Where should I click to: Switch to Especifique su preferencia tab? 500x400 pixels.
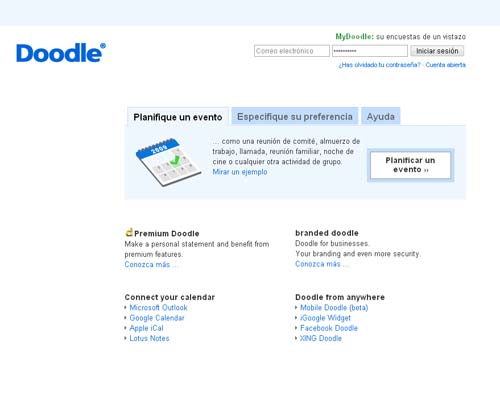pyautogui.click(x=295, y=116)
